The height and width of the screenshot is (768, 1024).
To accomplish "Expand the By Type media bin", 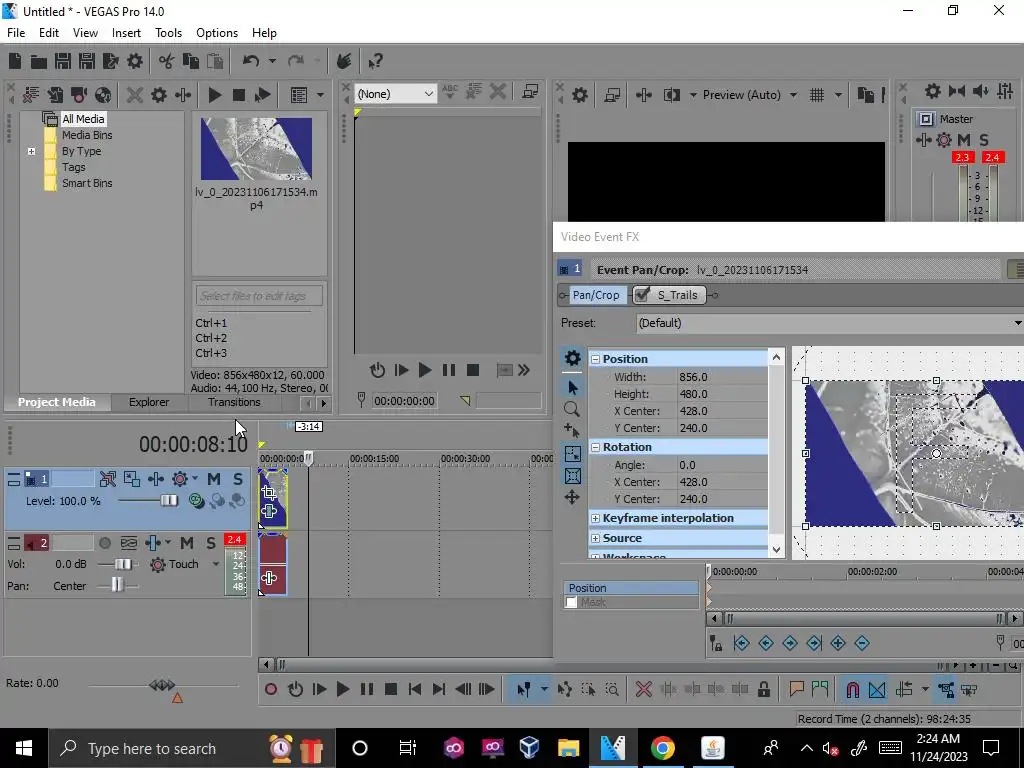I will (31, 152).
